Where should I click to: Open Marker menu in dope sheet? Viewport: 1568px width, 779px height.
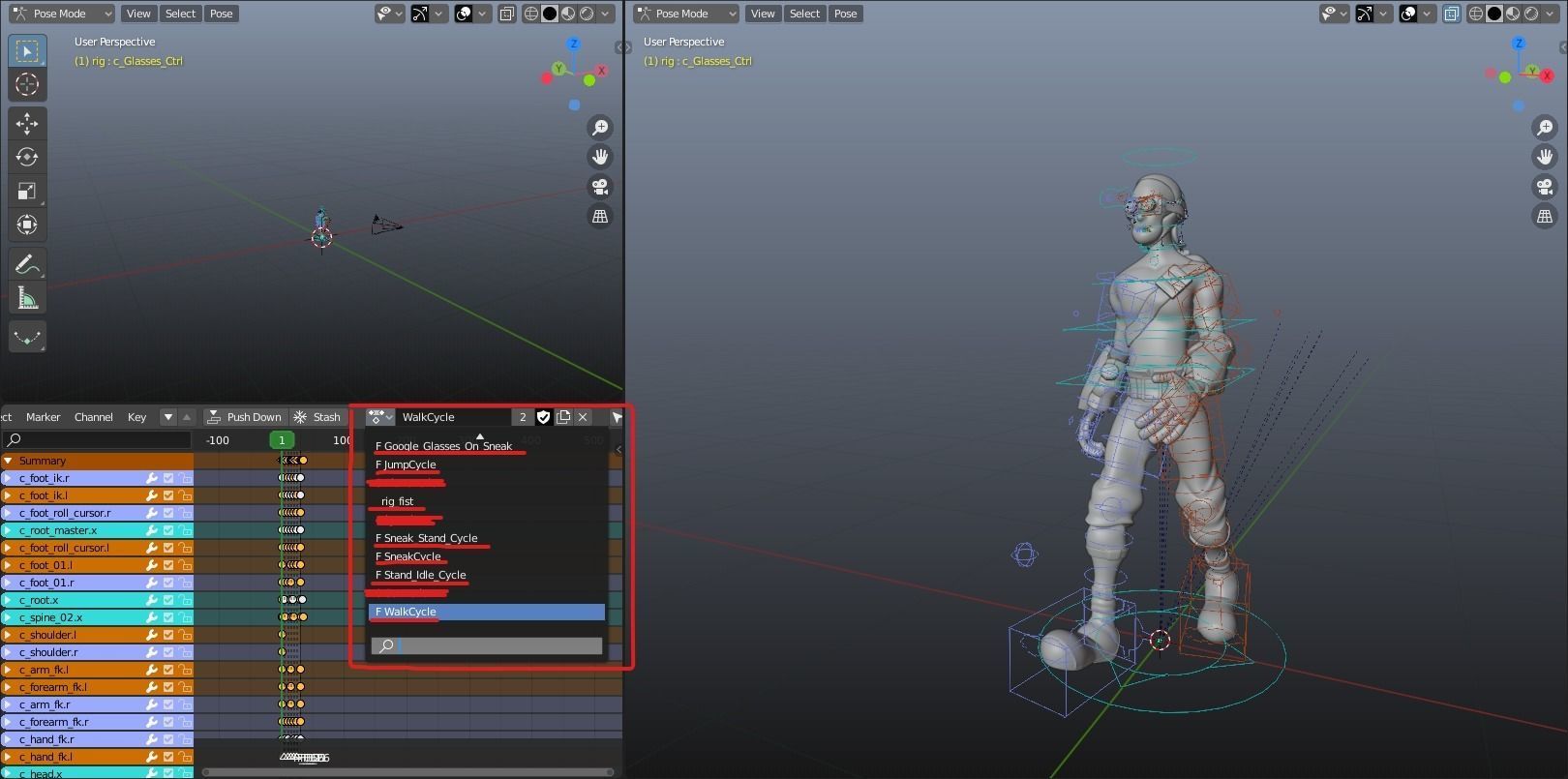(44, 417)
